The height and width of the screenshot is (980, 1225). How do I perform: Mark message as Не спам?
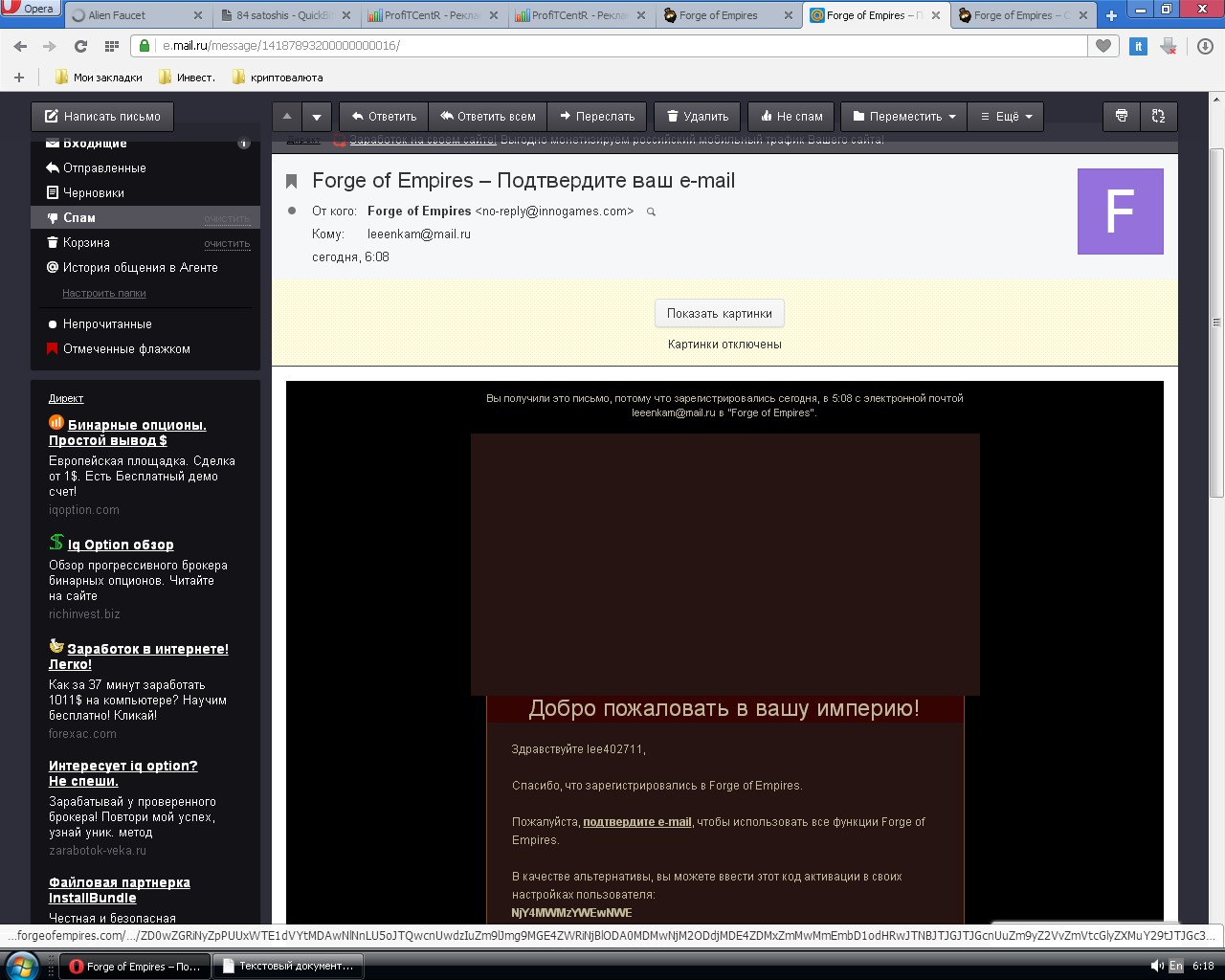click(x=791, y=117)
